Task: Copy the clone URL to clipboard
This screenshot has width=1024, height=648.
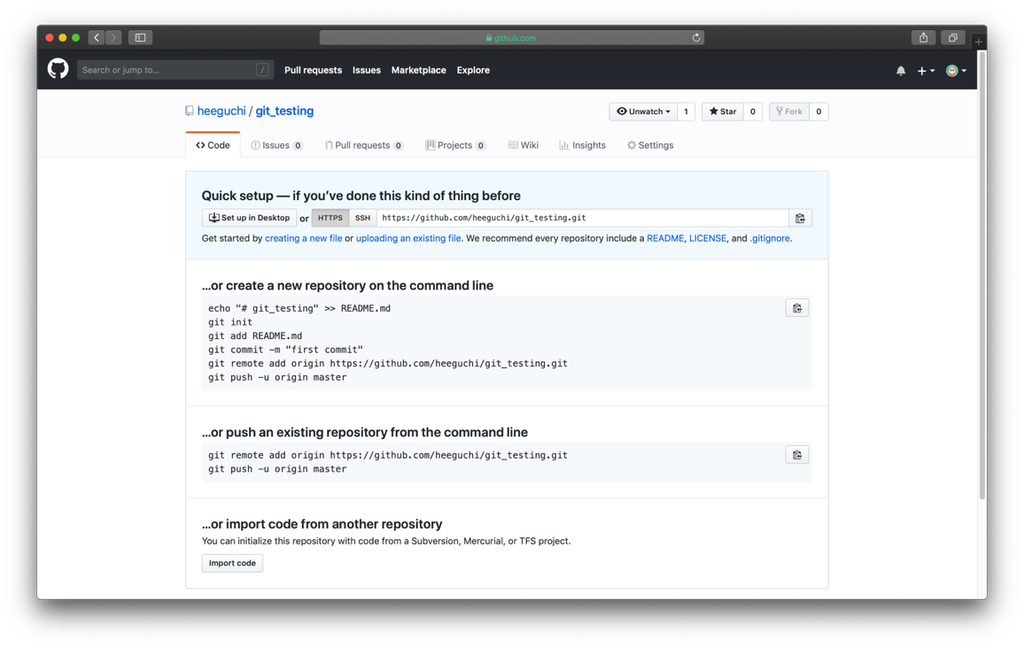Action: click(800, 218)
